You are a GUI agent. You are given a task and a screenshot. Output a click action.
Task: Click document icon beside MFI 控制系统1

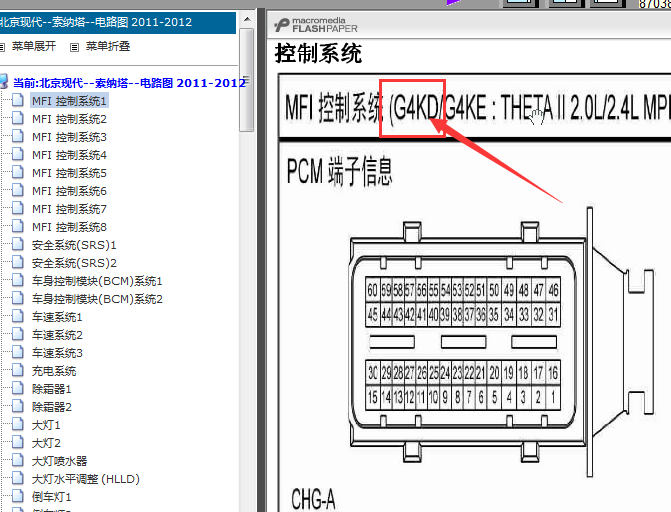(x=18, y=100)
